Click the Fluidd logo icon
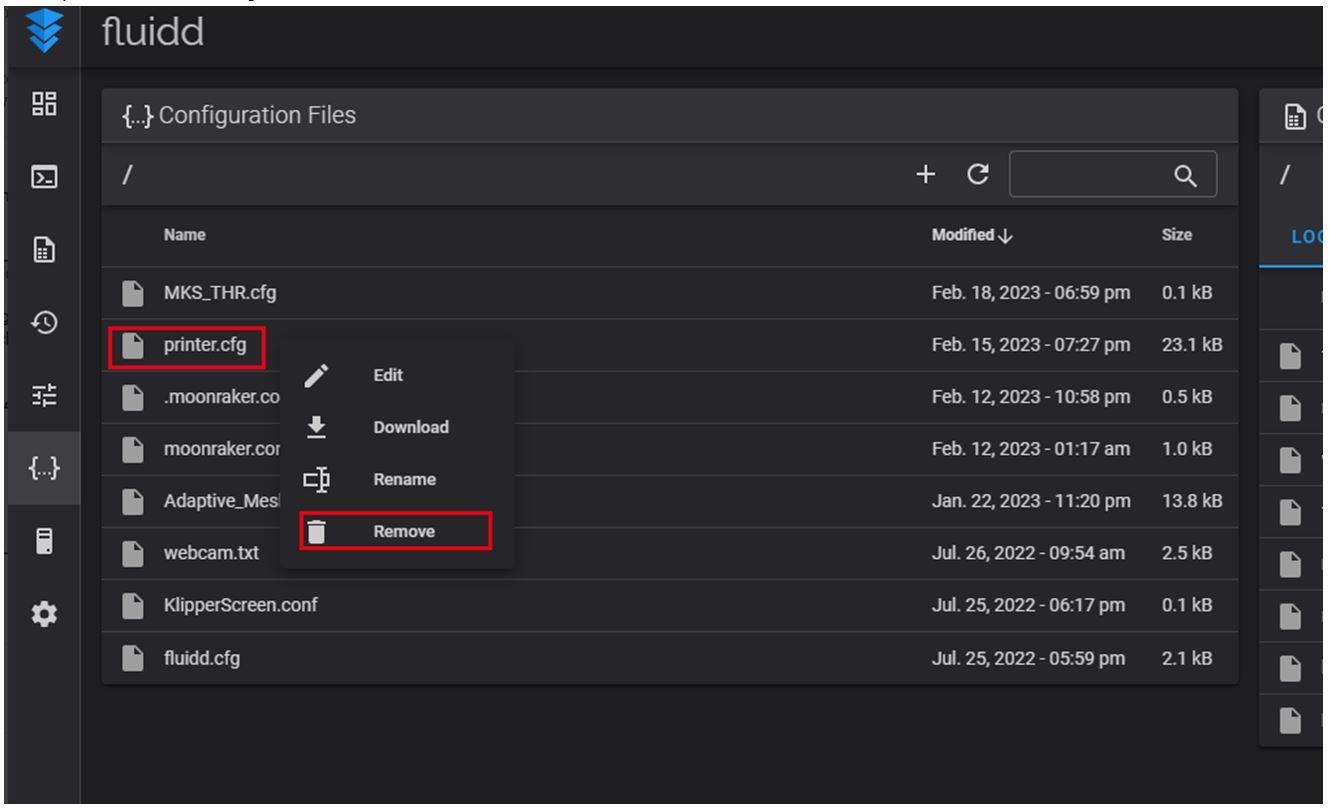This screenshot has width=1329, height=810. pyautogui.click(x=43, y=32)
